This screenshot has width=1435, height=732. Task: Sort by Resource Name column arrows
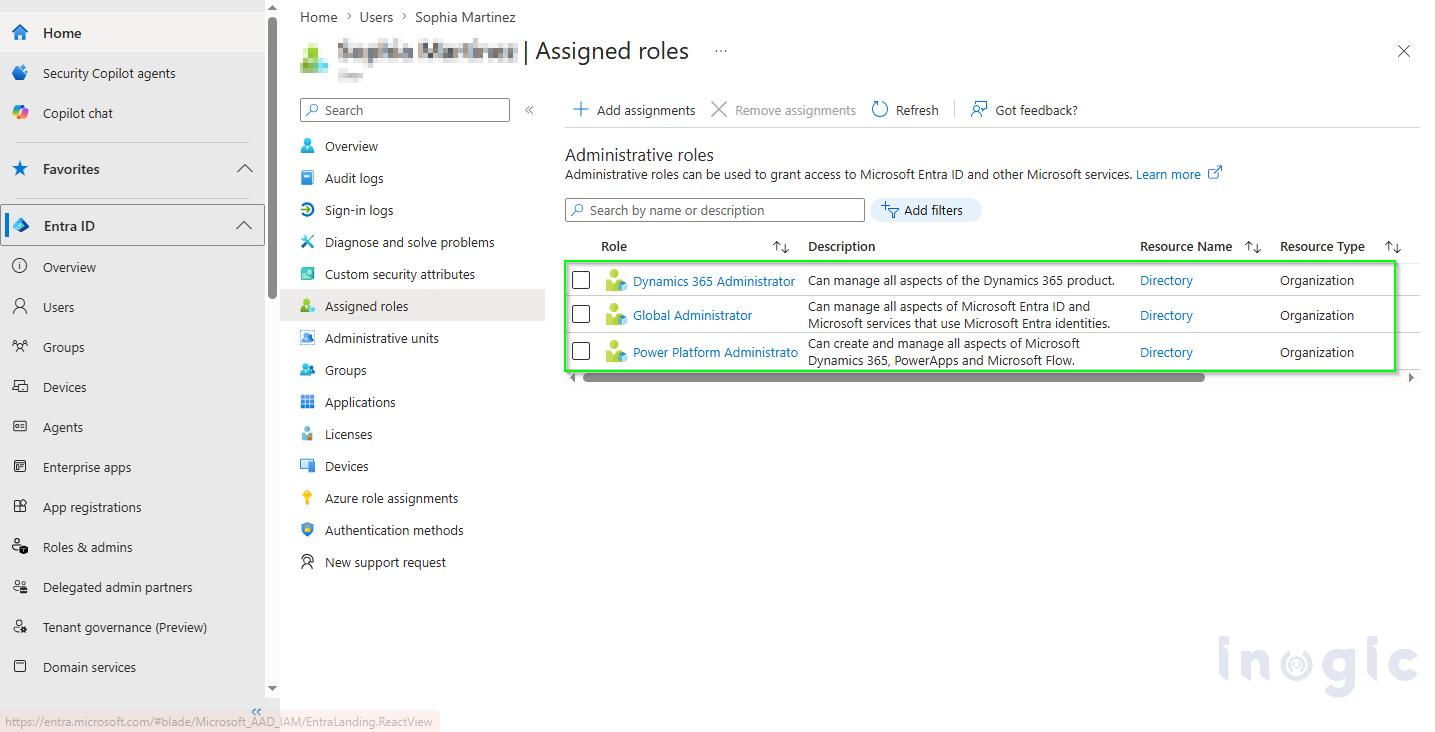tap(1252, 247)
